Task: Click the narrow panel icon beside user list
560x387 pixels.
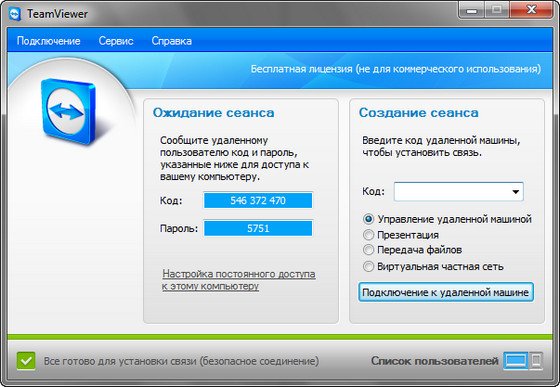Action: coord(536,361)
